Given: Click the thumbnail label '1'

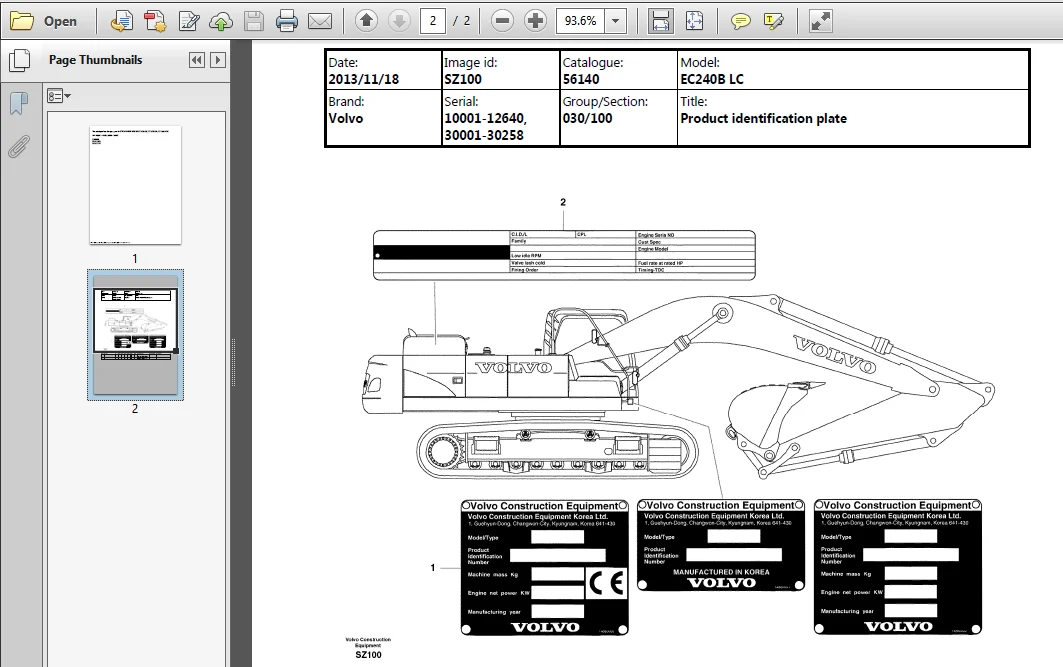Looking at the screenshot, I should click(135, 258).
